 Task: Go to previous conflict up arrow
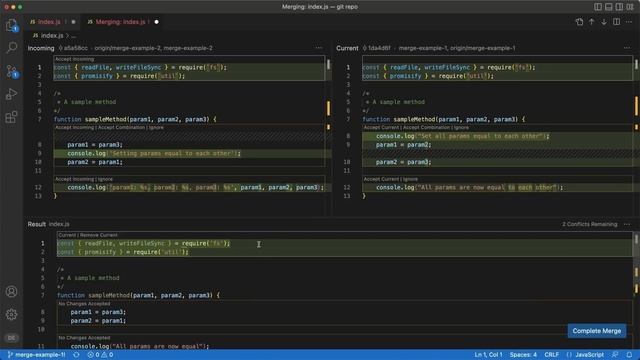591,22
